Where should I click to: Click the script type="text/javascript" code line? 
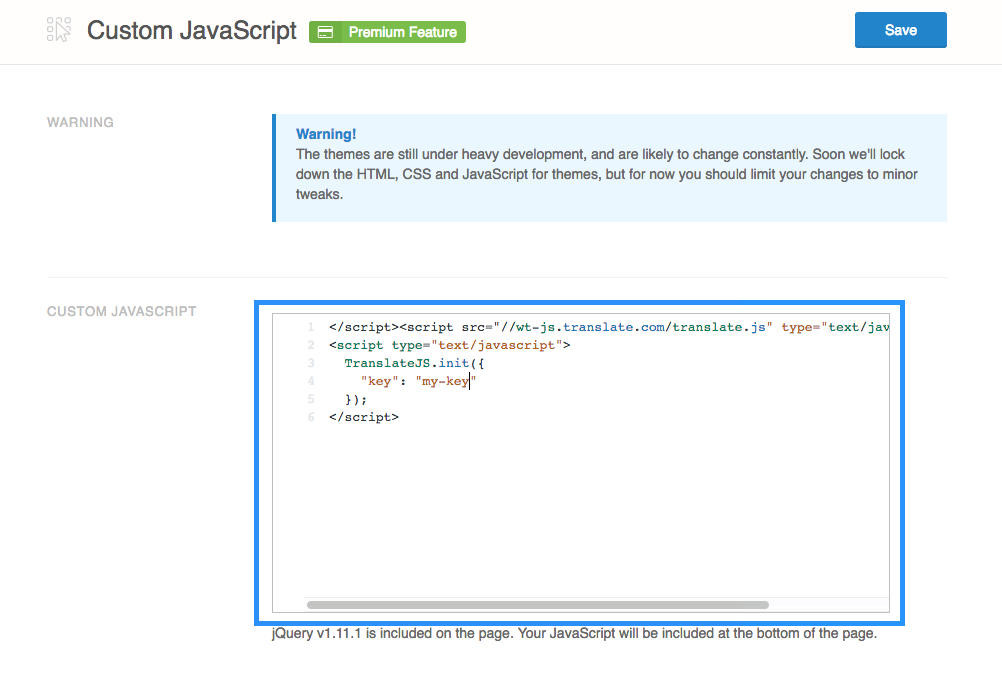(449, 345)
